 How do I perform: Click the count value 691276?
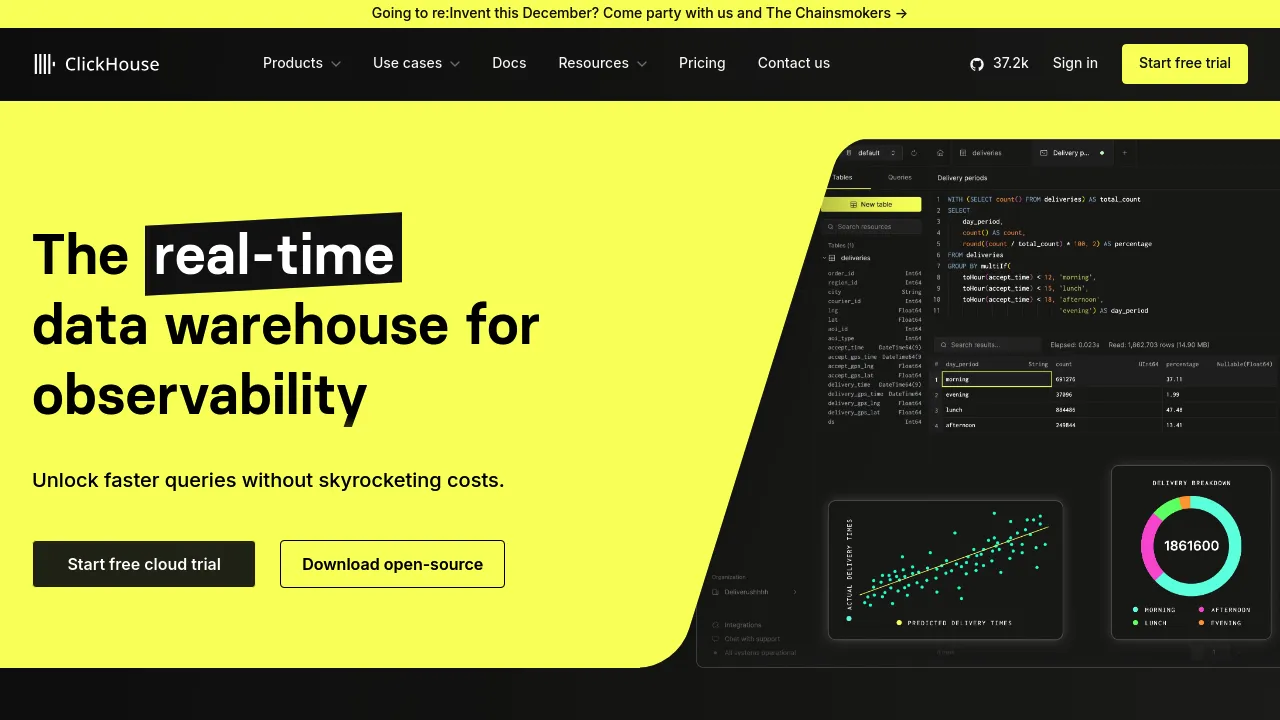pyautogui.click(x=1066, y=379)
